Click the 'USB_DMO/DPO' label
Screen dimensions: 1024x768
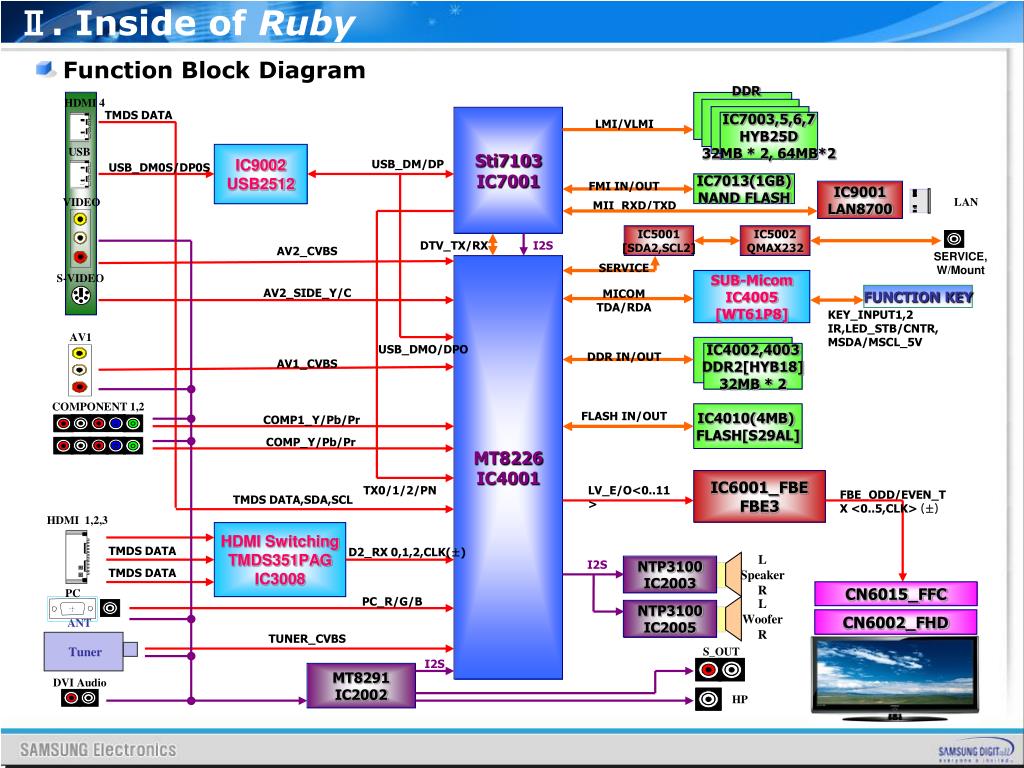coord(423,349)
